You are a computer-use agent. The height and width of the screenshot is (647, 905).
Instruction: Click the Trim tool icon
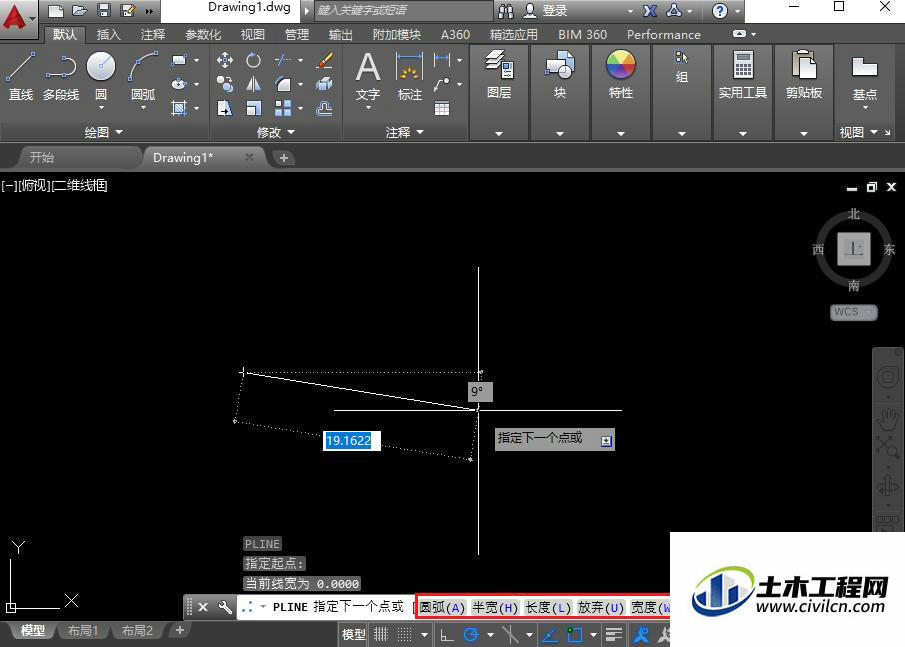[282, 60]
